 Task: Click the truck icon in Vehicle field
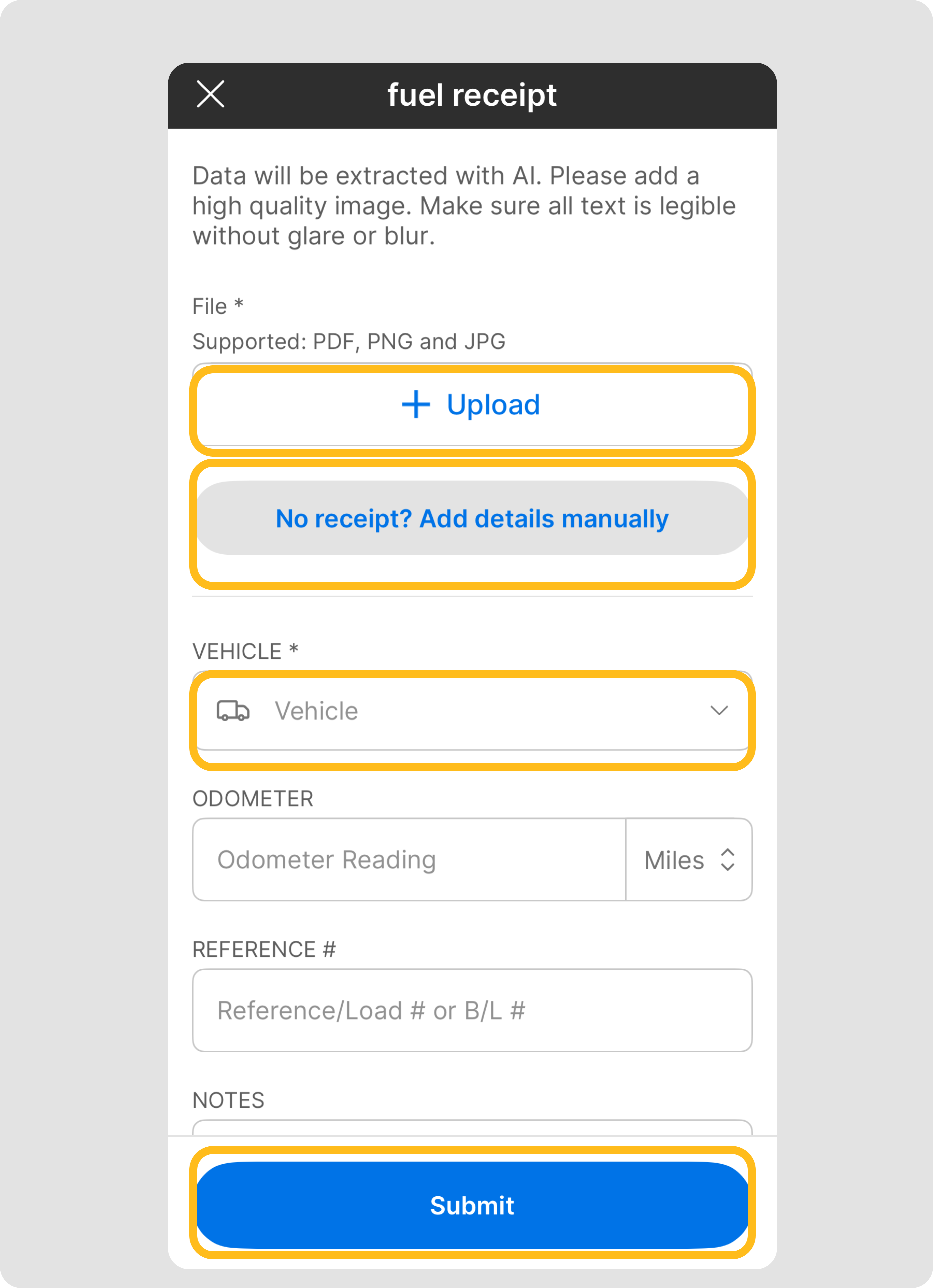click(x=233, y=710)
